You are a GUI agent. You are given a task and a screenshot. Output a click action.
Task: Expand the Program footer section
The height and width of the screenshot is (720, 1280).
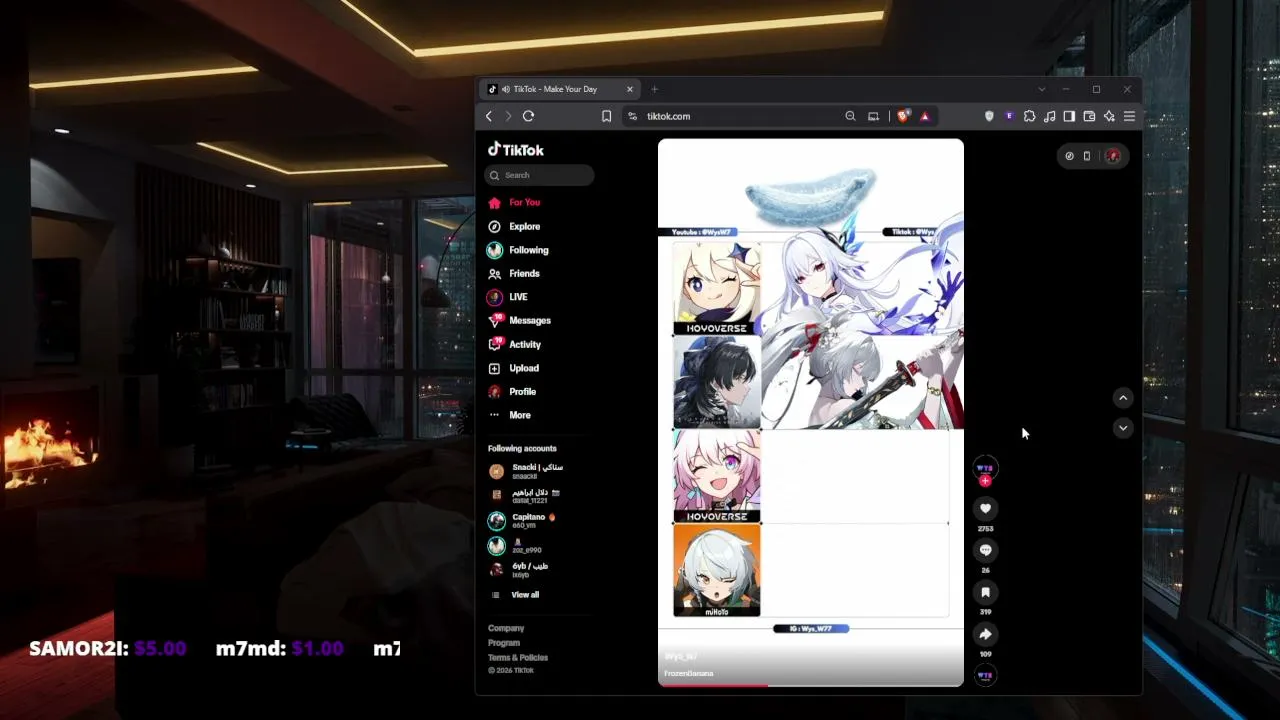(504, 643)
